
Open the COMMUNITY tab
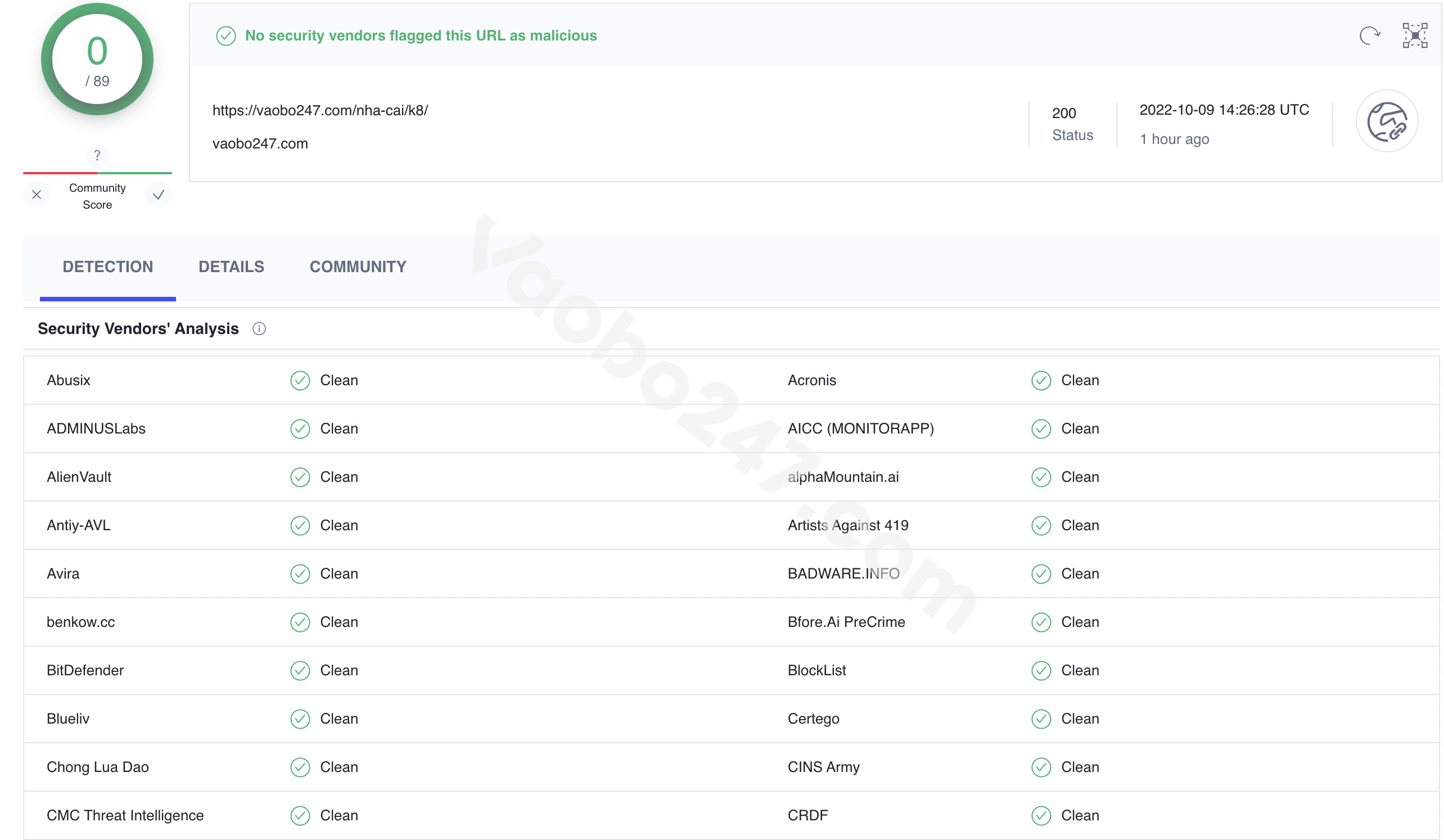point(358,267)
